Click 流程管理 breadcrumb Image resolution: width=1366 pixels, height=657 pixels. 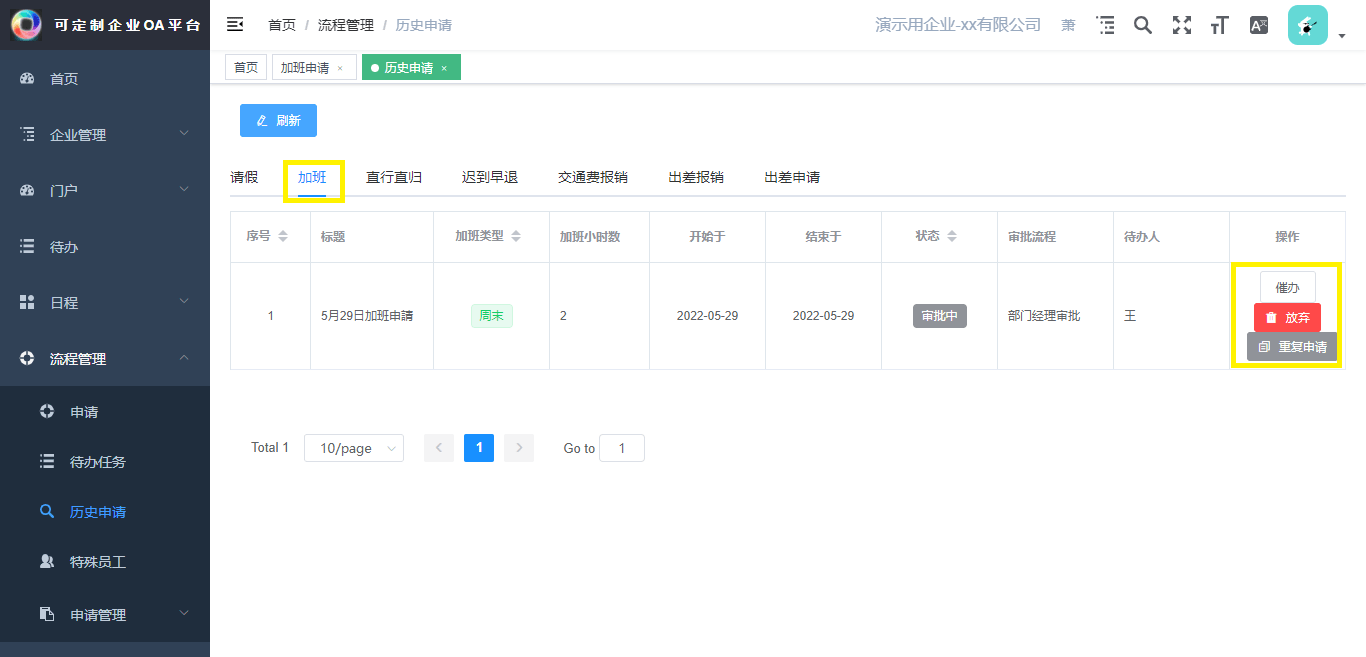[345, 25]
